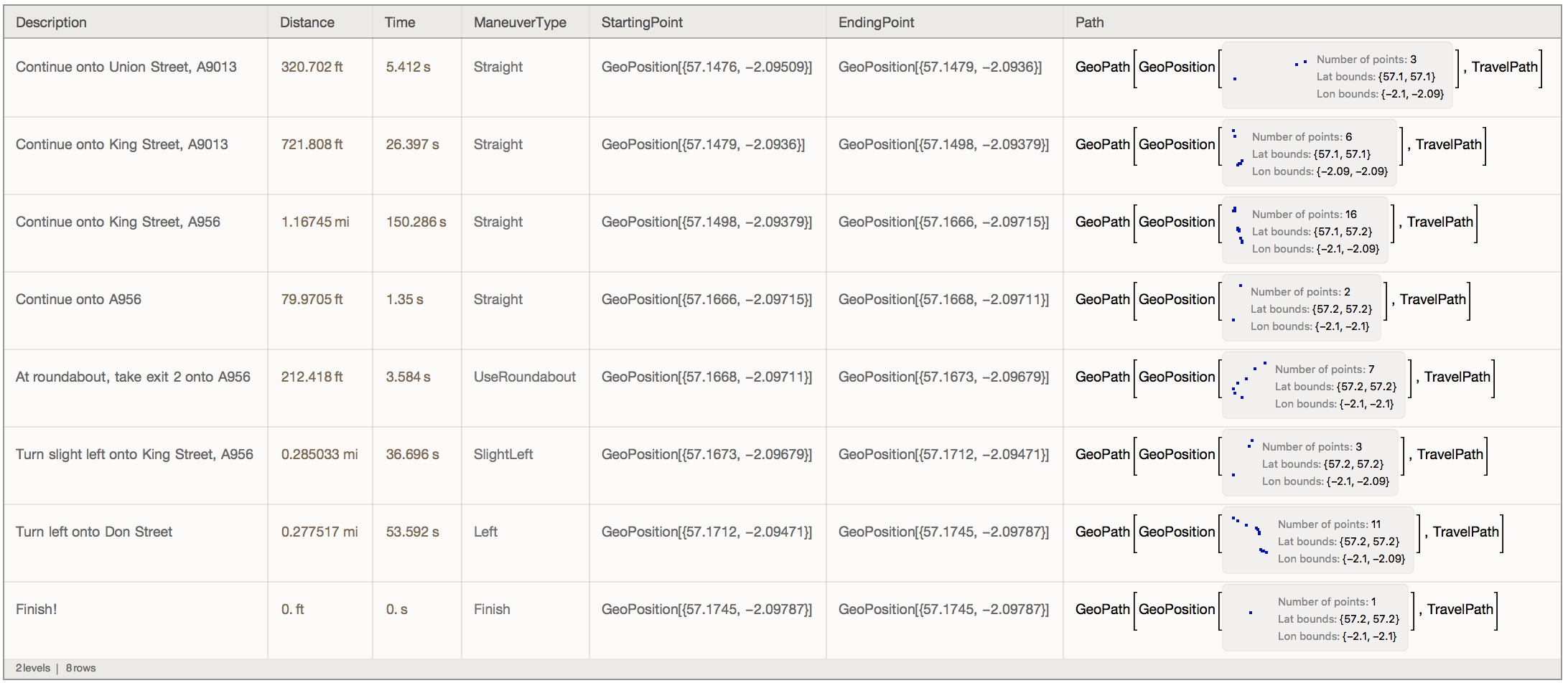Open the Union Street path preview with 3 points
1568x683 pixels.
[1337, 76]
